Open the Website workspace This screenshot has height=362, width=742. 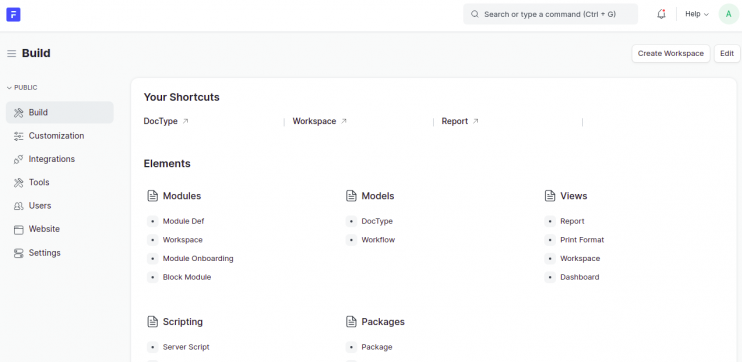(x=60, y=229)
